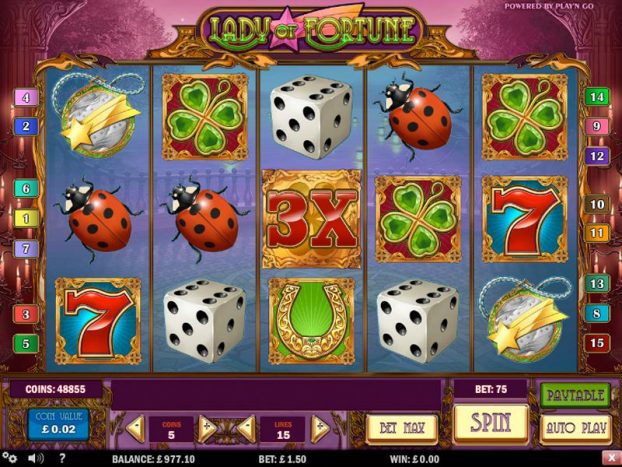The width and height of the screenshot is (622, 467).
Task: Select payline 1 yellow indicator
Action: click(26, 218)
